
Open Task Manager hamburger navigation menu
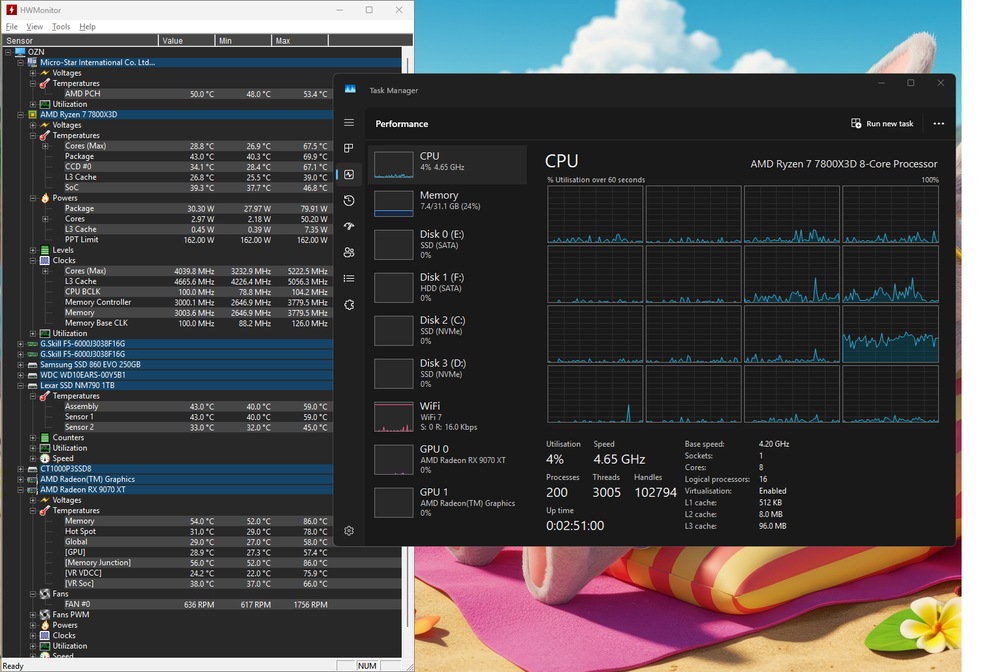pyautogui.click(x=349, y=122)
